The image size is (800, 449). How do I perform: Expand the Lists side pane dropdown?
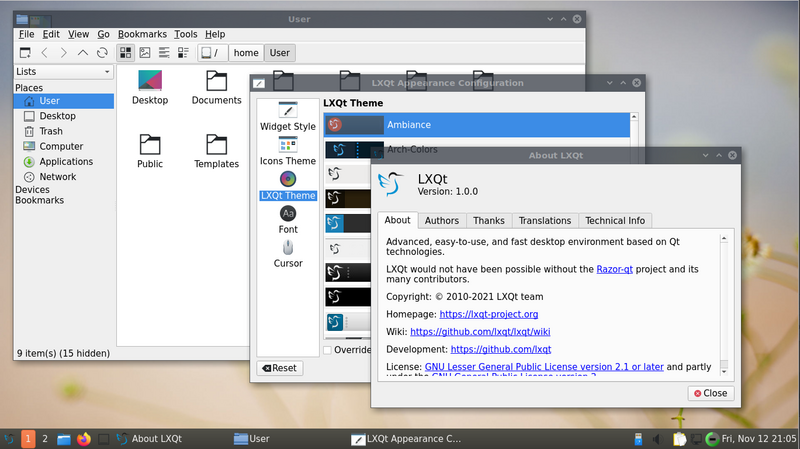tap(64, 72)
